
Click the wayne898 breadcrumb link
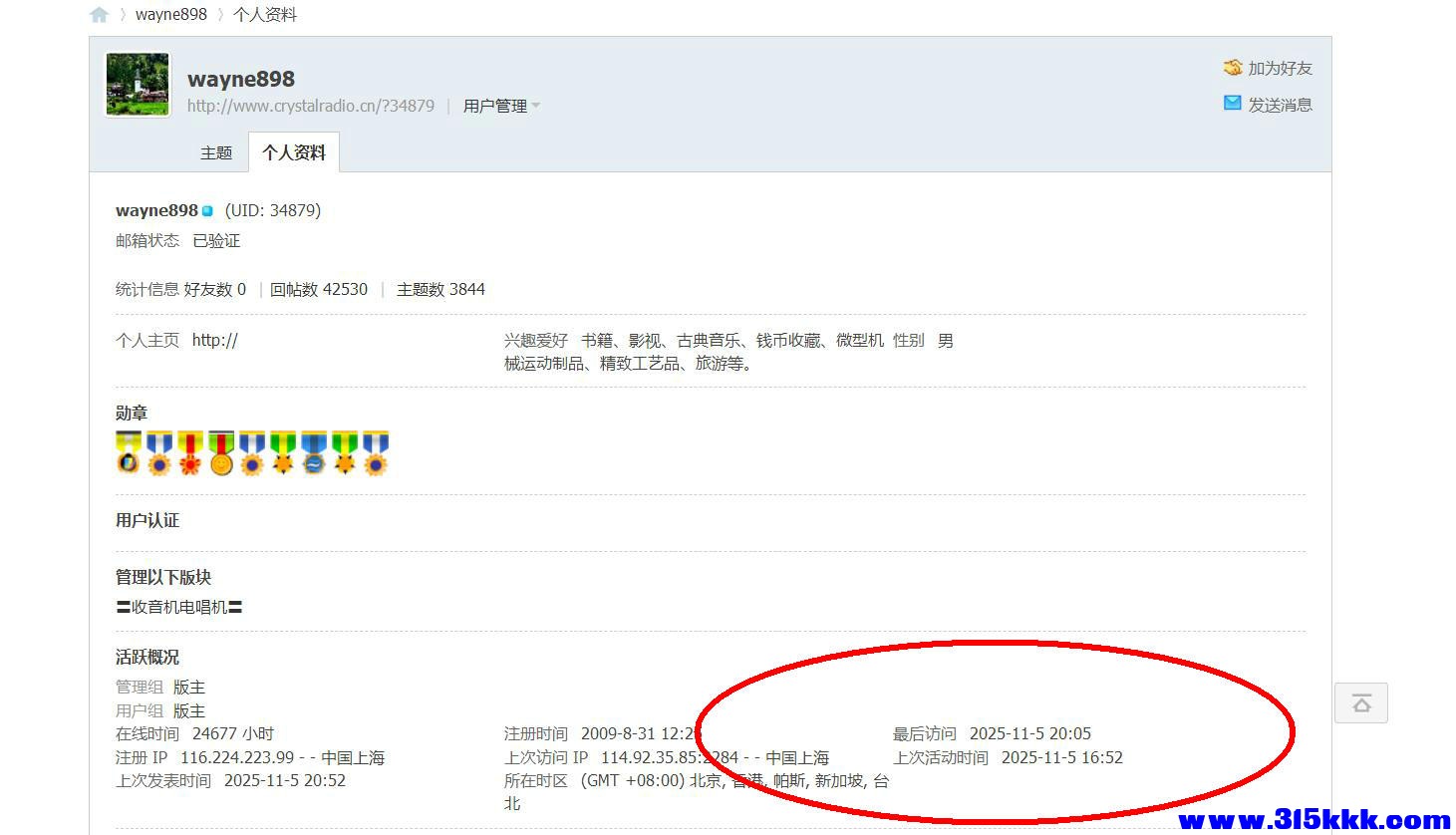170,14
